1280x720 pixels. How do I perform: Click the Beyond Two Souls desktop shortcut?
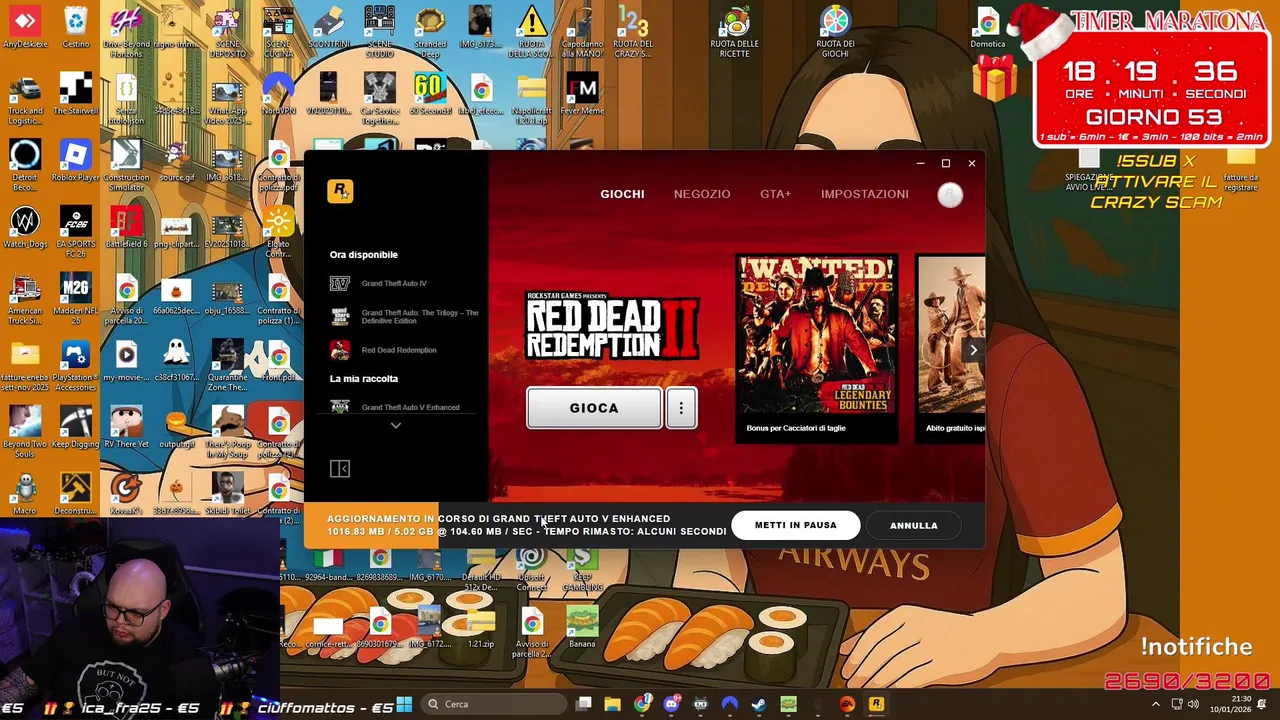tap(25, 432)
